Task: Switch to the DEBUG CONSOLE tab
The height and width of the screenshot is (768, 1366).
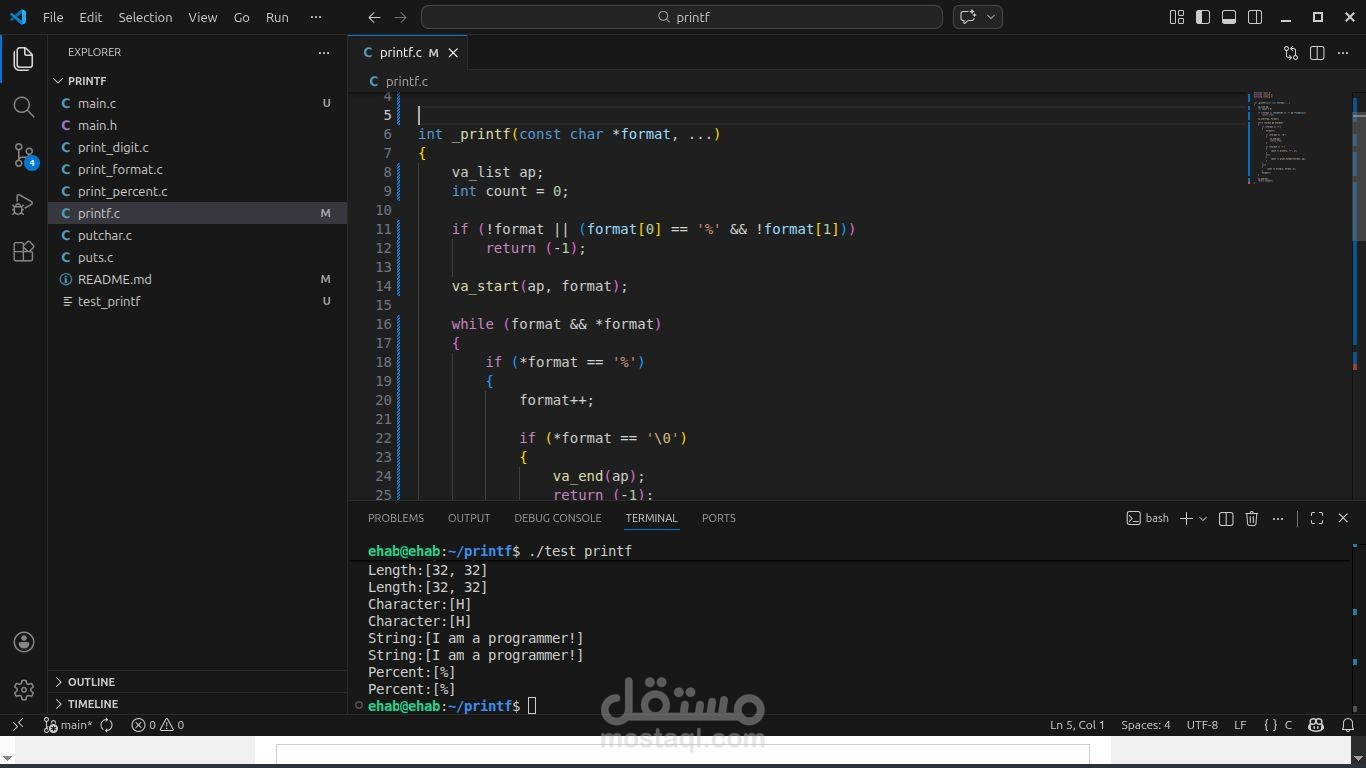Action: click(x=558, y=518)
